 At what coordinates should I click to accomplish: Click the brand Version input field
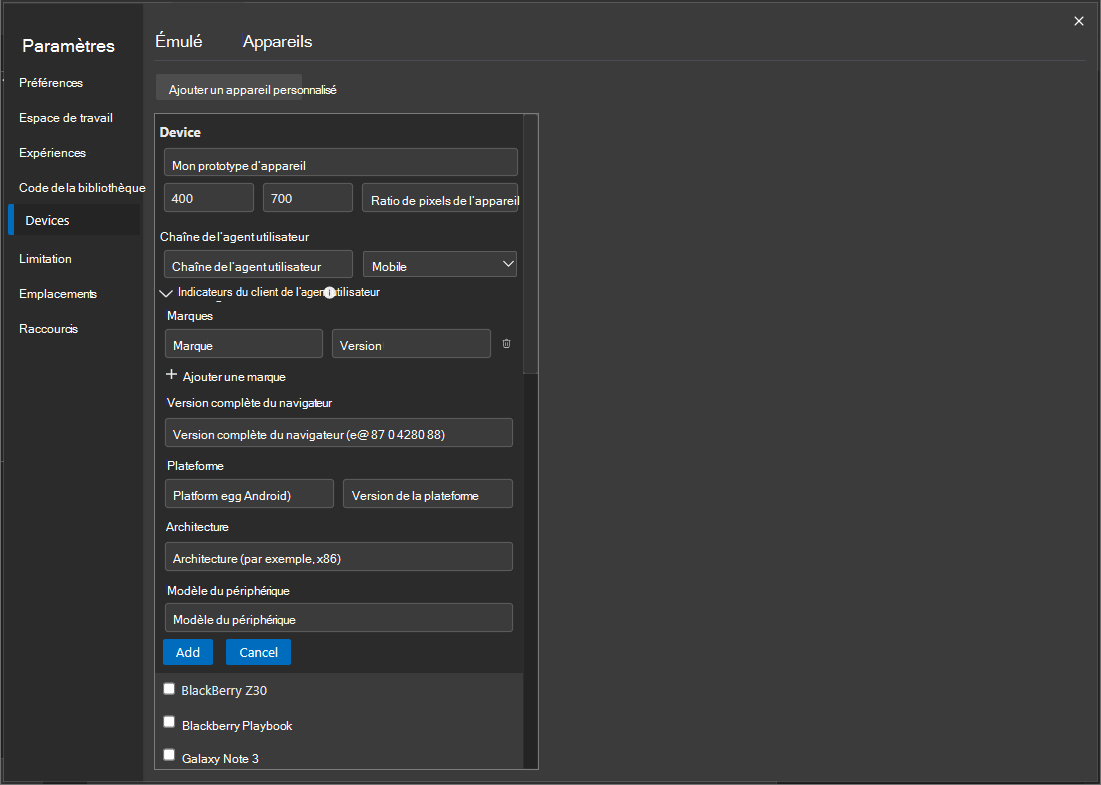(x=411, y=344)
